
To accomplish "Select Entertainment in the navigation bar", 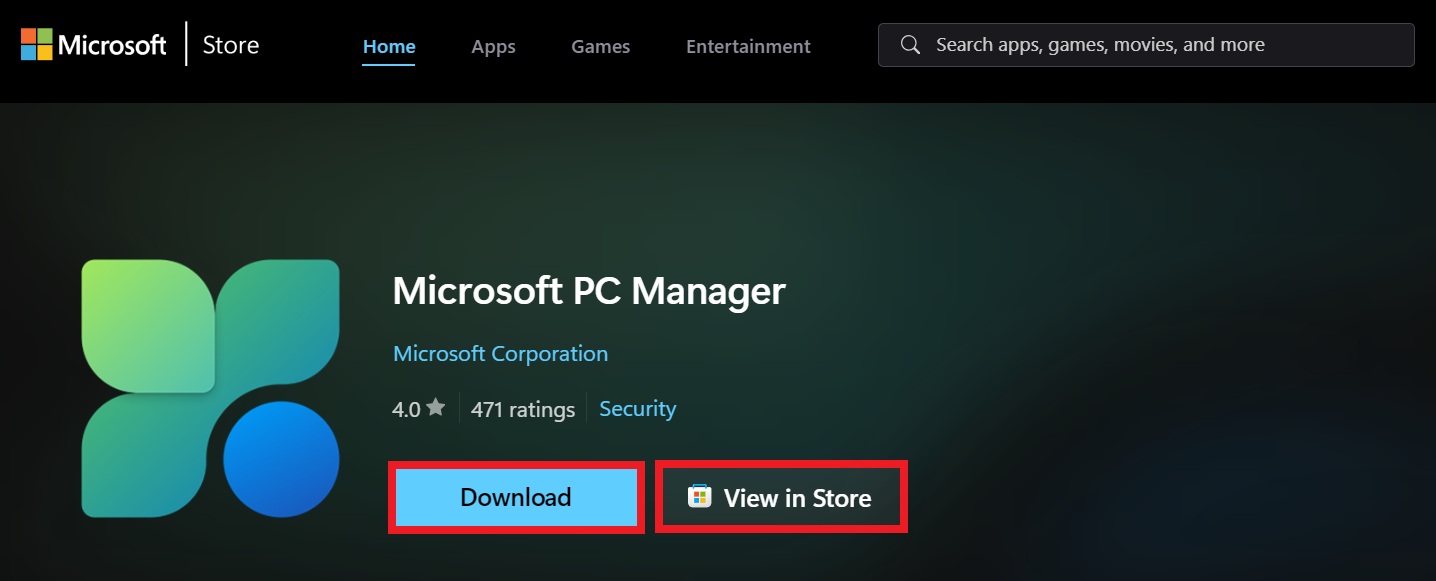I will (x=748, y=46).
